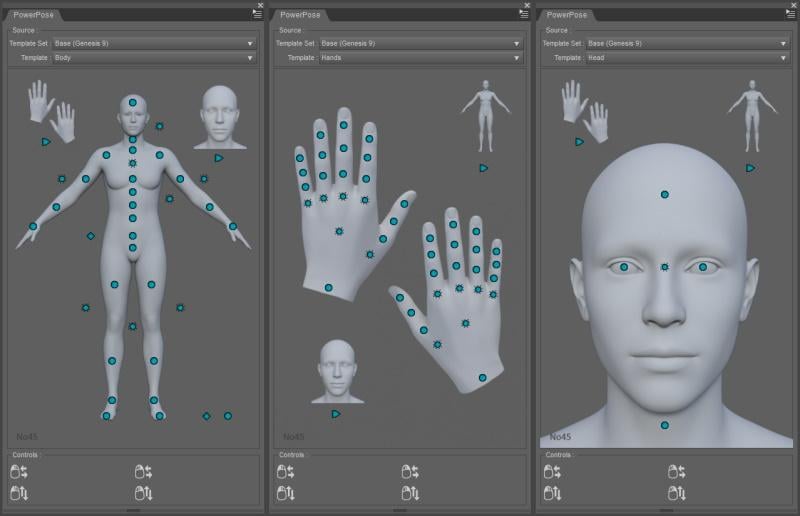Viewport: 800px width, 516px height.
Task: Head panel: click arrow under body thumbnail
Action: pyautogui.click(x=750, y=168)
